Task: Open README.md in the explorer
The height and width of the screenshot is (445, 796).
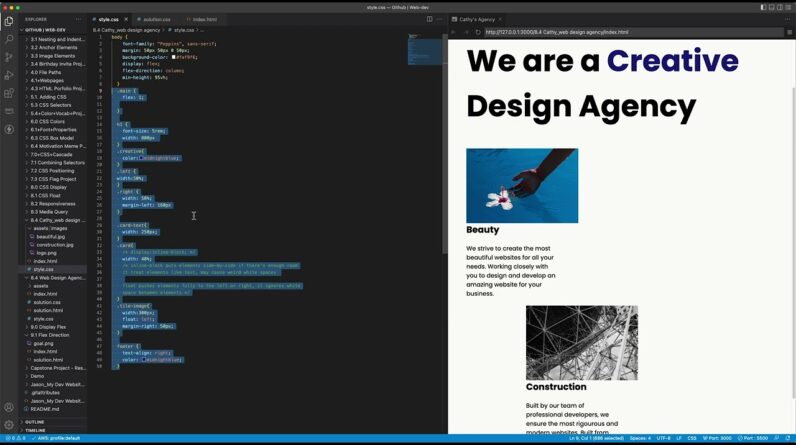Action: pyautogui.click(x=45, y=409)
